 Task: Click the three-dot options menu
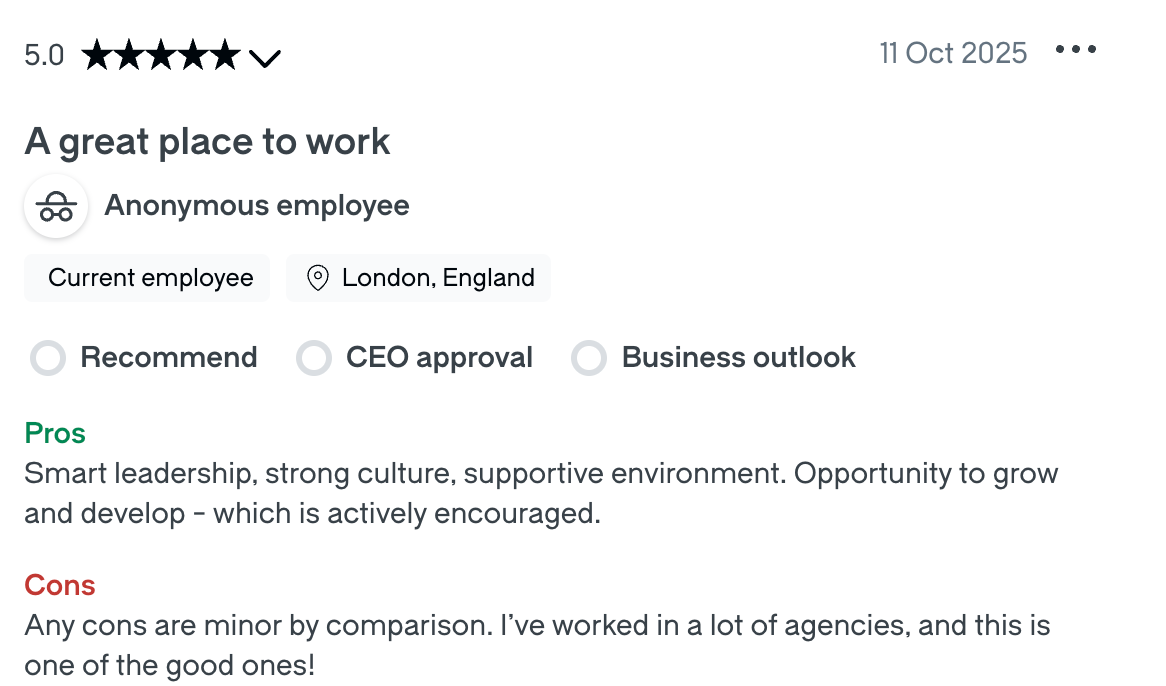1077,49
